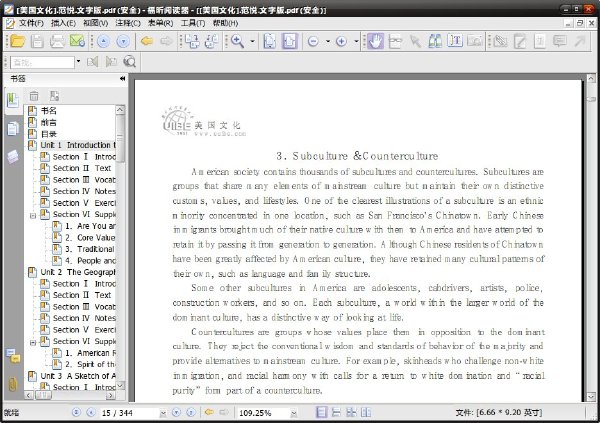
Task: Click the round plus zoom in button
Action: pyautogui.click(x=341, y=41)
